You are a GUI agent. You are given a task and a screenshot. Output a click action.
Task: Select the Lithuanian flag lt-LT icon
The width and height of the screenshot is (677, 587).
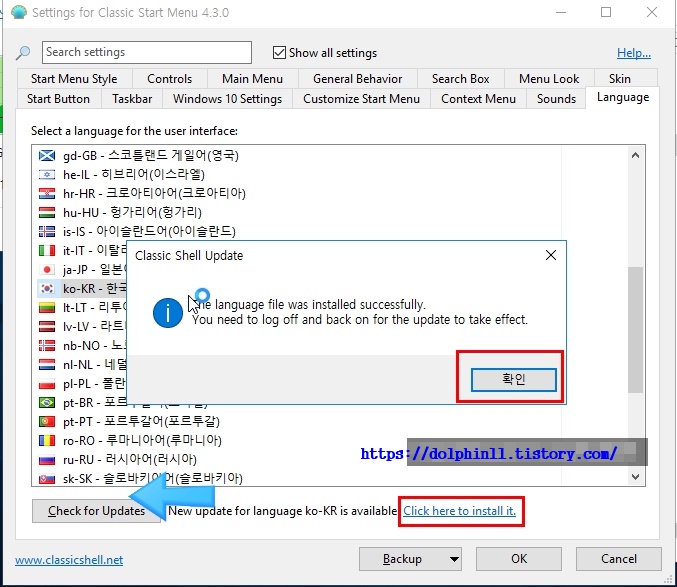click(47, 307)
